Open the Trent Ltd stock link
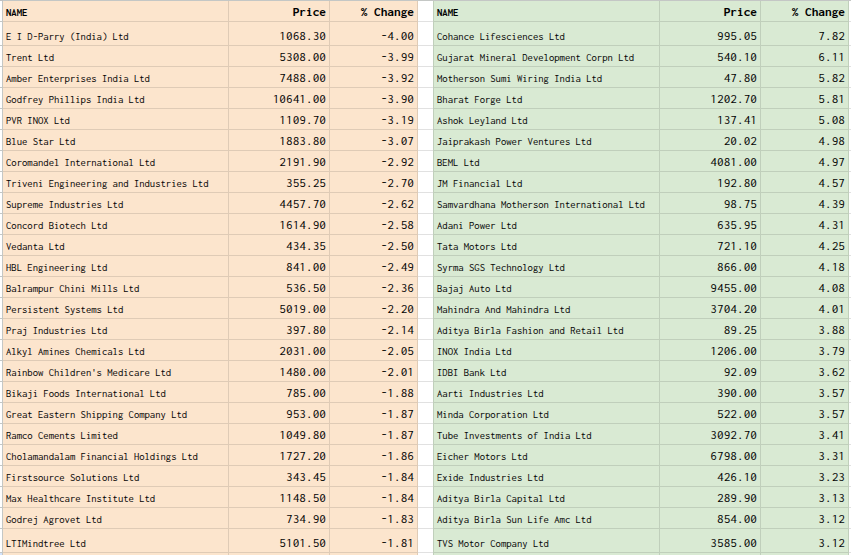This screenshot has height=555, width=851. click(x=30, y=58)
